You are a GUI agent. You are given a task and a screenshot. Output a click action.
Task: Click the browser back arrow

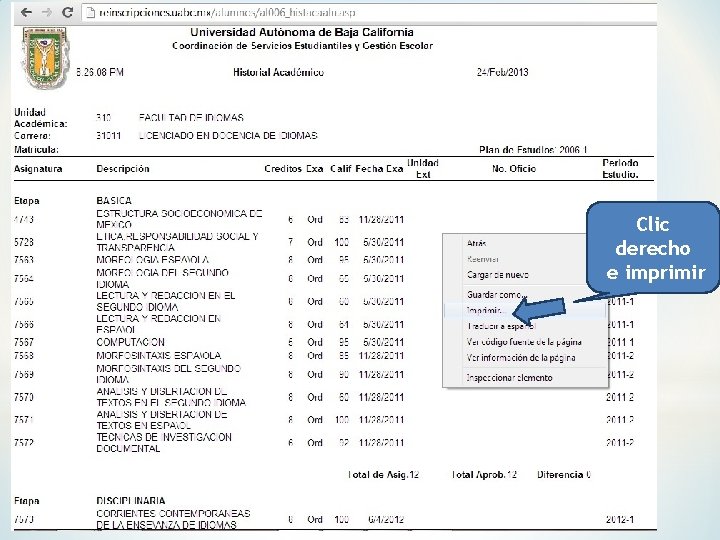26,12
